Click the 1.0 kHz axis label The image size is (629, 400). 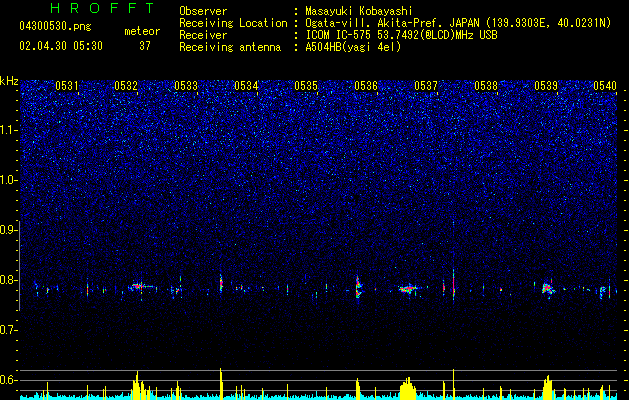click(x=9, y=180)
